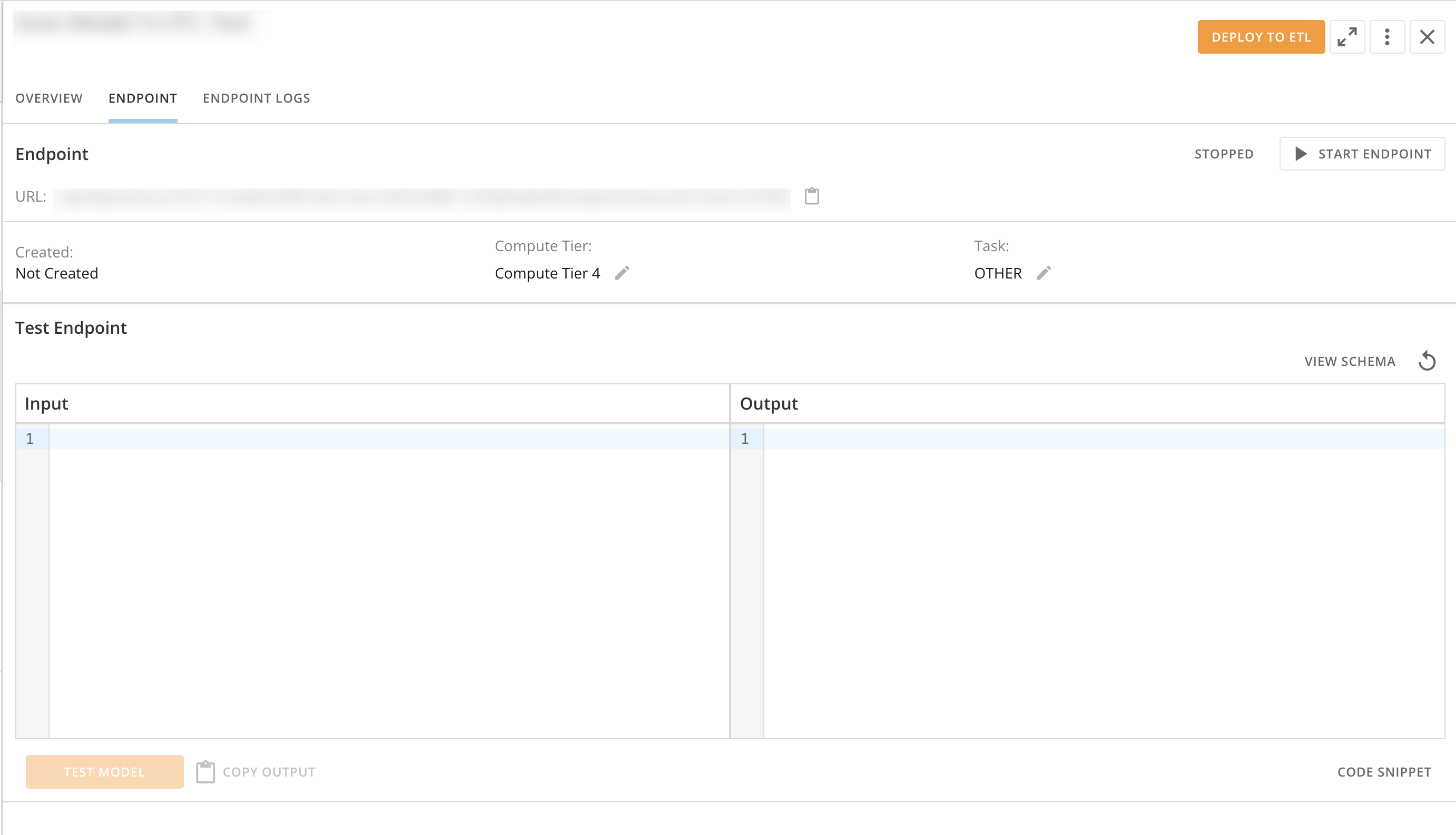The image size is (1456, 835).
Task: Click the Test Model button
Action: tap(104, 771)
